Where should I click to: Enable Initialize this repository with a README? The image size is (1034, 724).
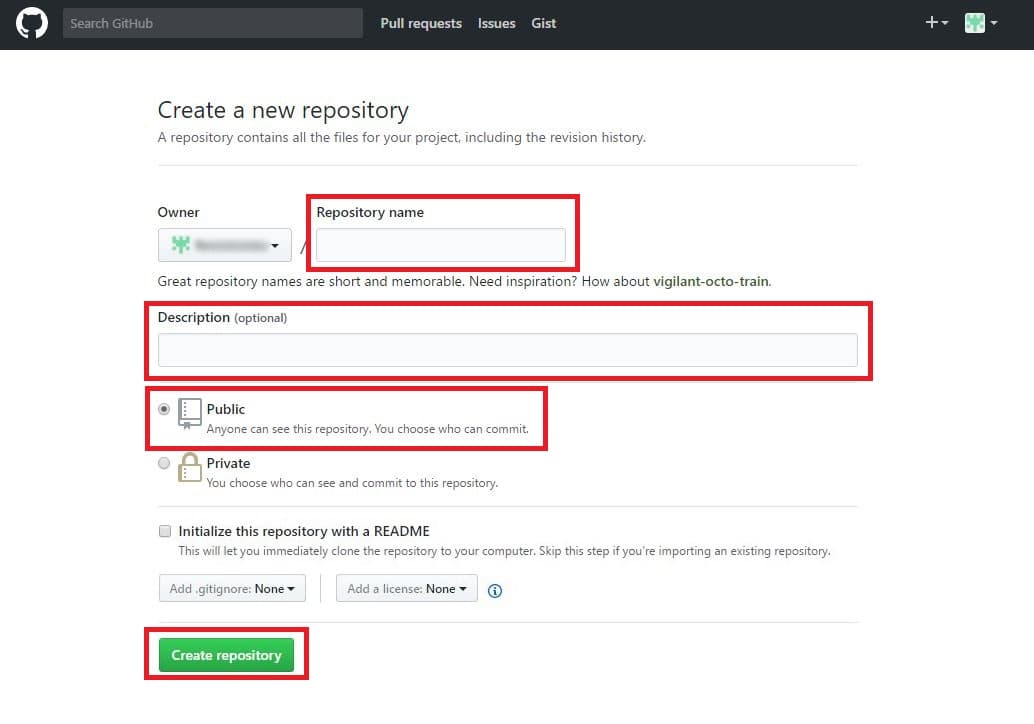coord(165,531)
